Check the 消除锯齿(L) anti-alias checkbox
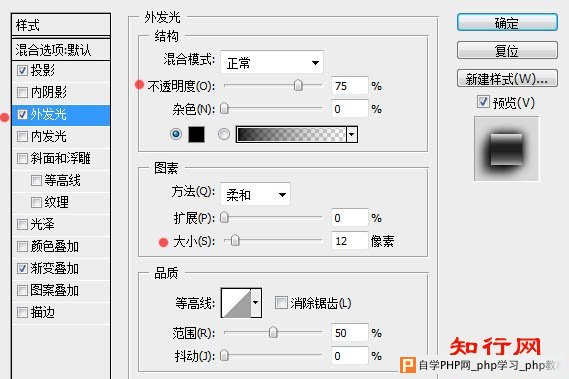The height and width of the screenshot is (379, 569). pos(281,302)
